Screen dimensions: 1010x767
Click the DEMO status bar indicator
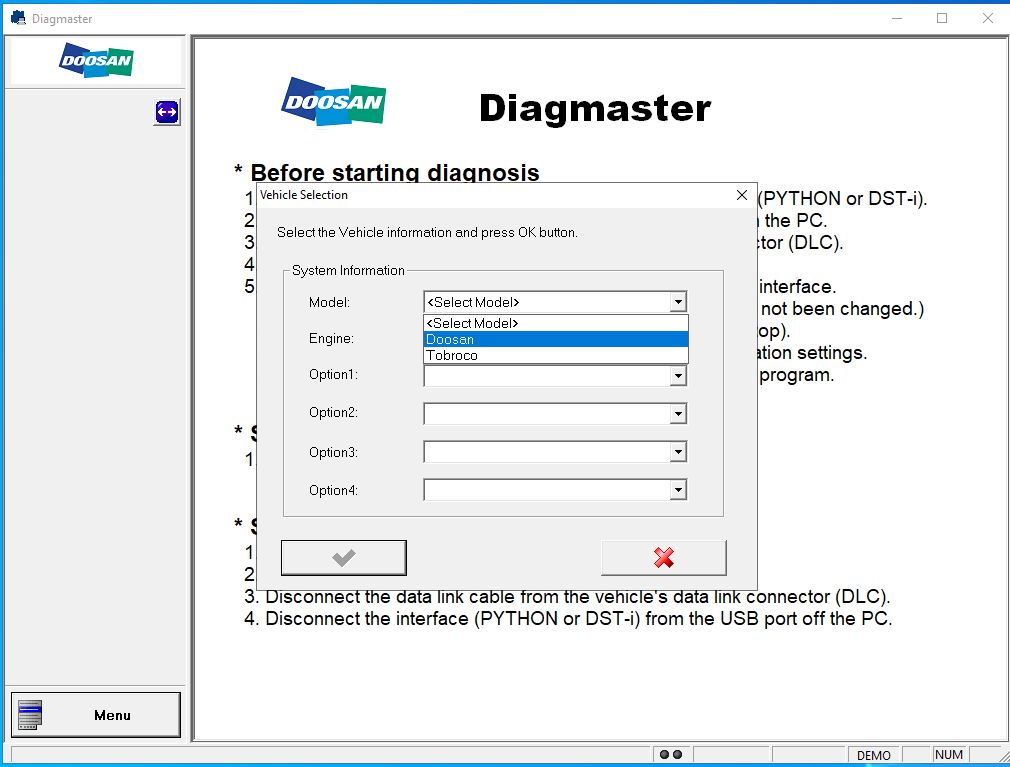point(873,755)
